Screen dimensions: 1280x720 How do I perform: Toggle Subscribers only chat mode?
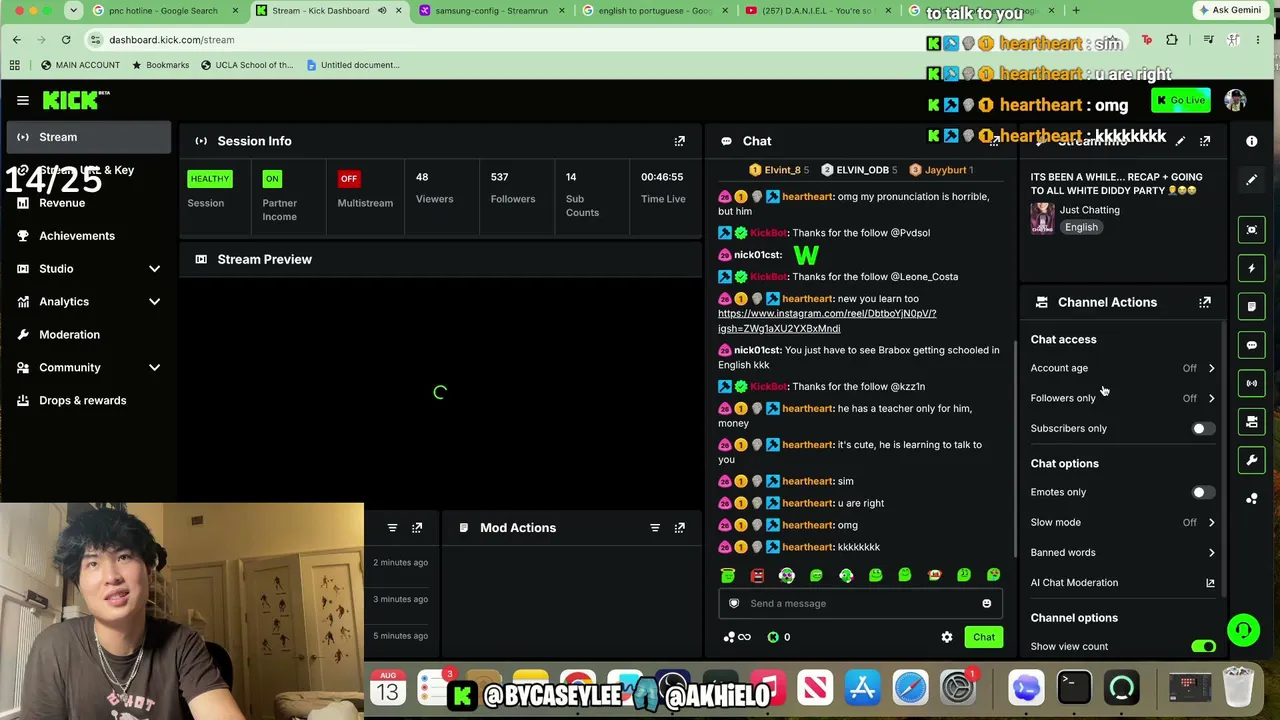tap(1203, 429)
